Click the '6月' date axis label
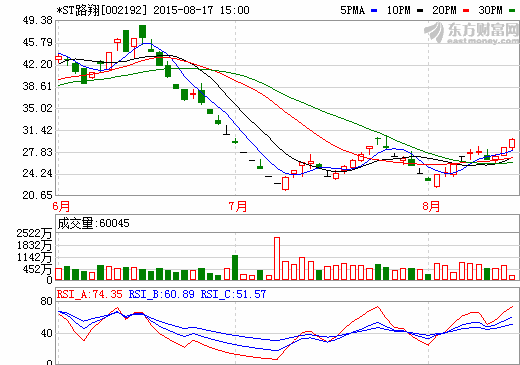Image resolution: width=520 pixels, height=365 pixels. point(61,206)
